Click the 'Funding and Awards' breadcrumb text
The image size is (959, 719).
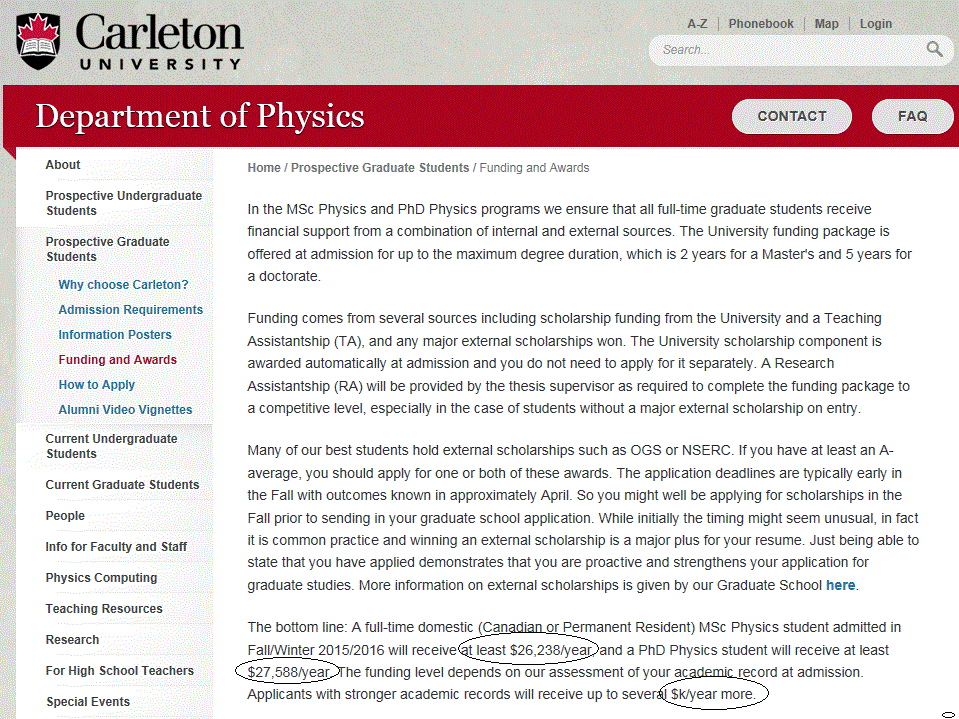pos(534,168)
